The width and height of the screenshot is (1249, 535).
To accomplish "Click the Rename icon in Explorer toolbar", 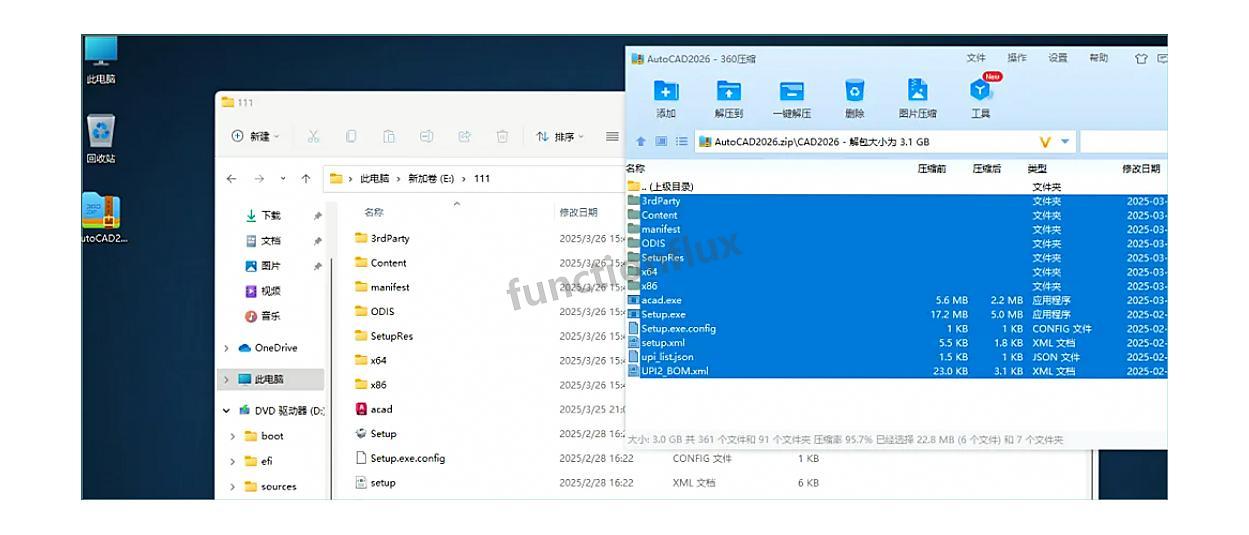I will [x=427, y=136].
